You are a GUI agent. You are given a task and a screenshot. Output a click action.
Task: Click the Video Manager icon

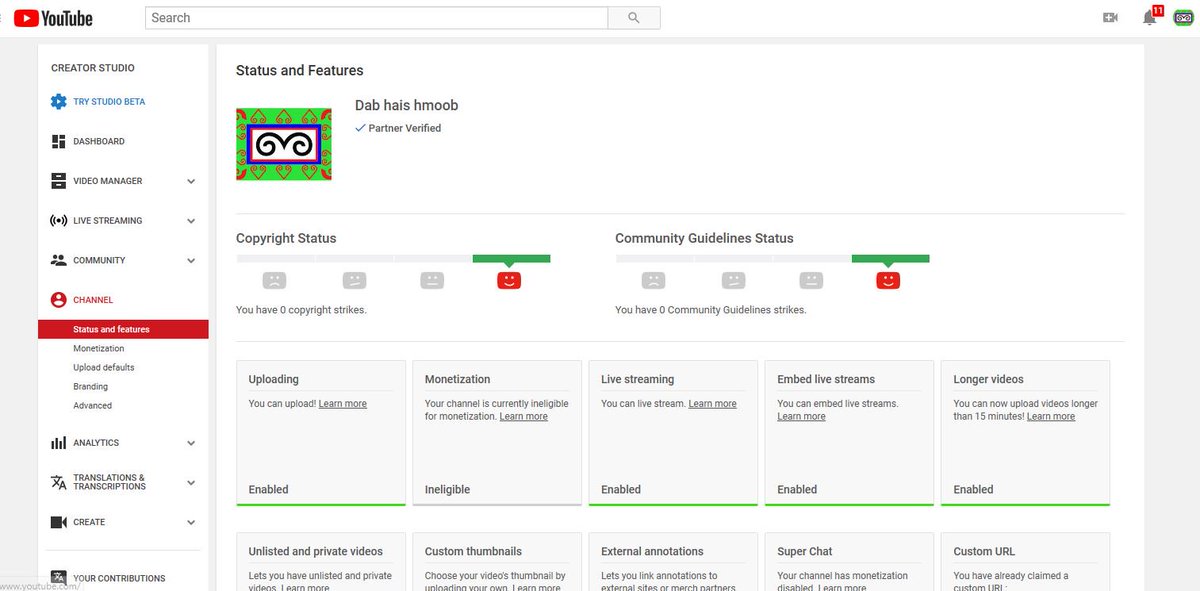[58, 181]
